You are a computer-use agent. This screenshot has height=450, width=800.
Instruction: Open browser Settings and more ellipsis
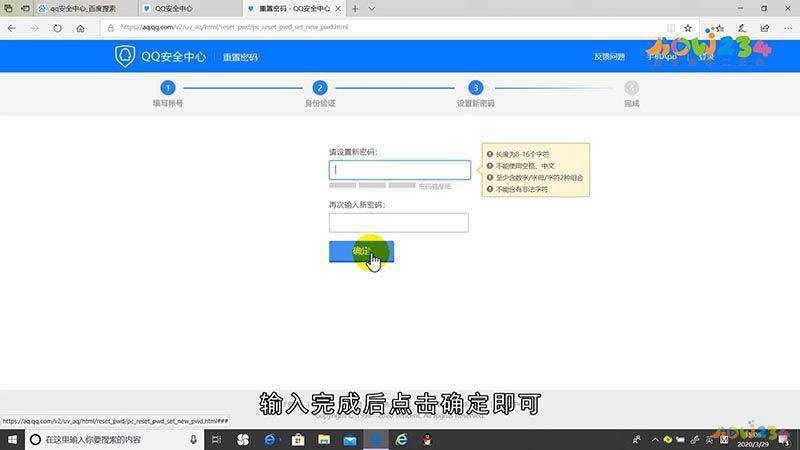coord(788,28)
